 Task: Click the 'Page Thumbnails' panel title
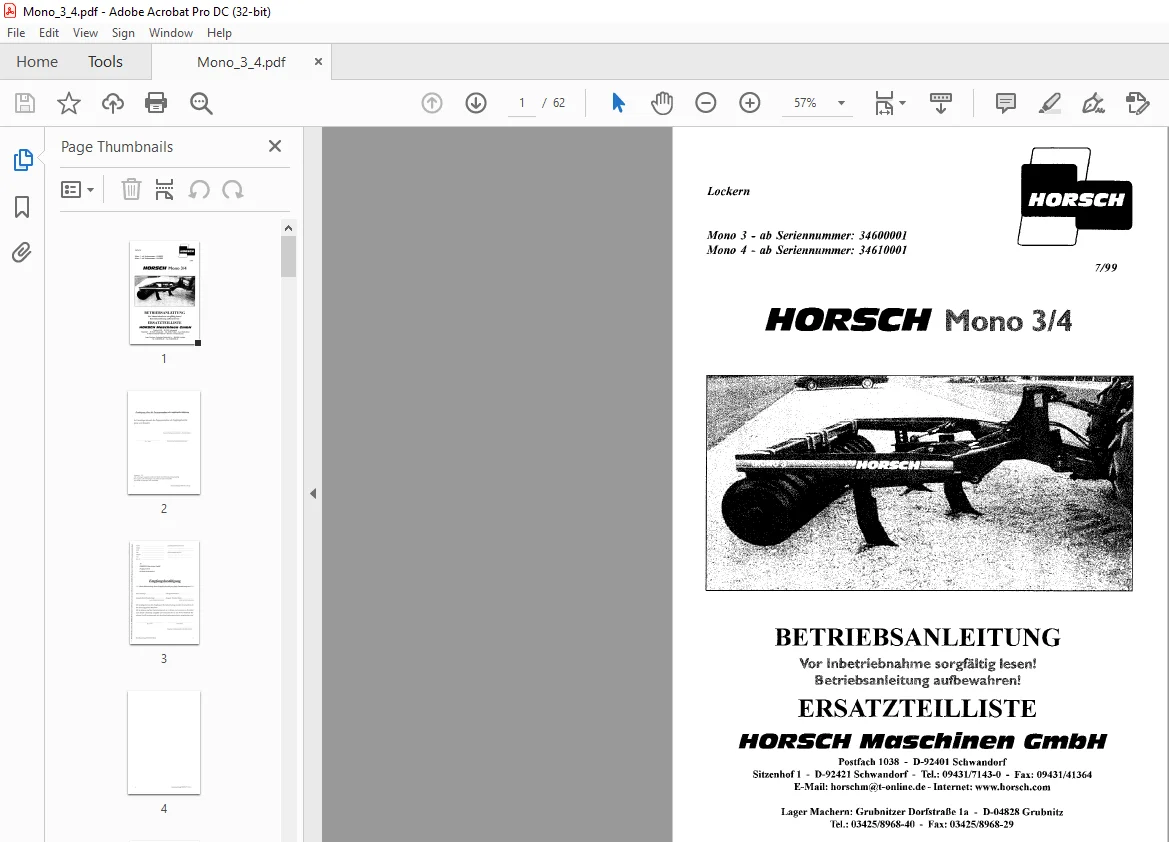click(117, 147)
